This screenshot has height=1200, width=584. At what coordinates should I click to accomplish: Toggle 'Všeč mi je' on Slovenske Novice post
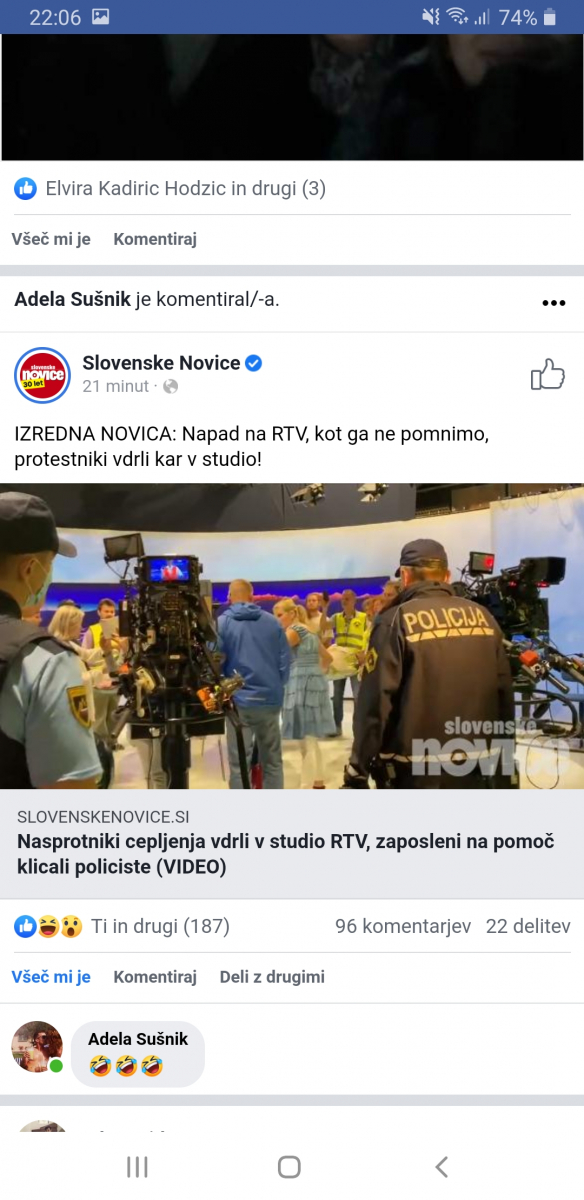point(51,977)
